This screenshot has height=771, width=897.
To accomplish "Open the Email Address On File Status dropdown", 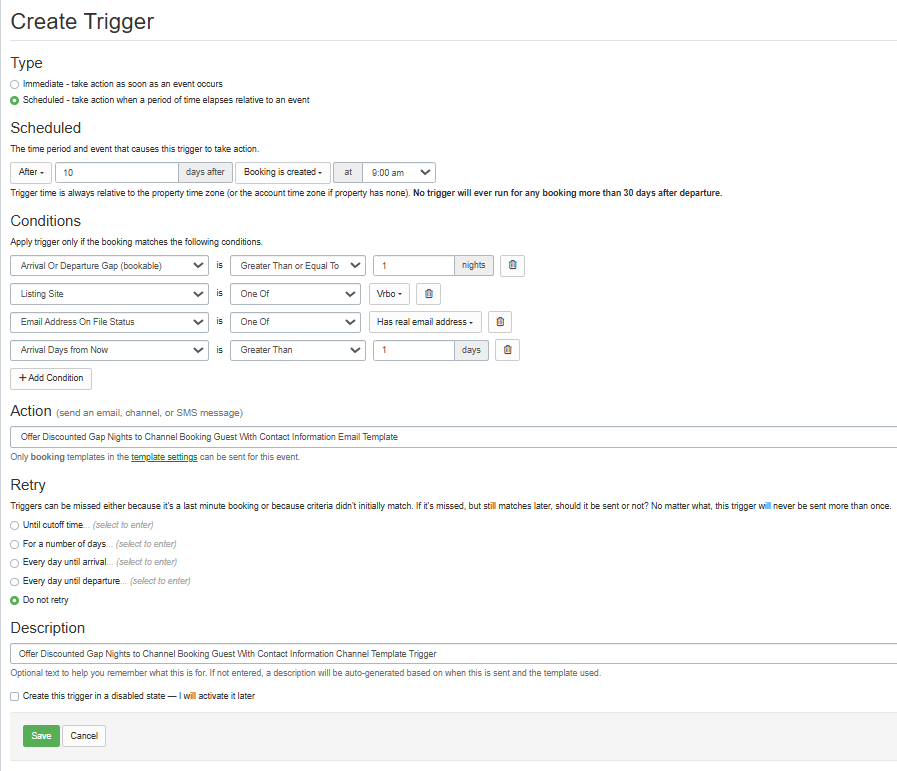I will coord(109,322).
